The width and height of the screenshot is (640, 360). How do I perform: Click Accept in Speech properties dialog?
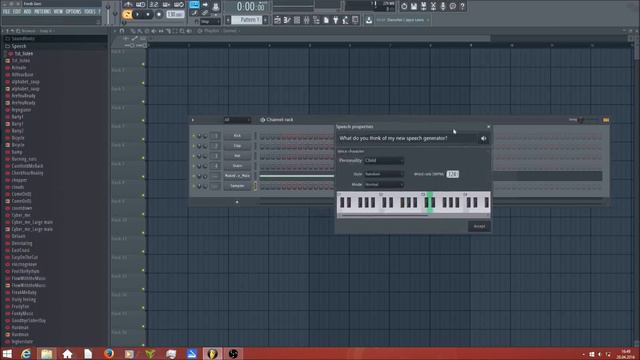click(x=479, y=227)
